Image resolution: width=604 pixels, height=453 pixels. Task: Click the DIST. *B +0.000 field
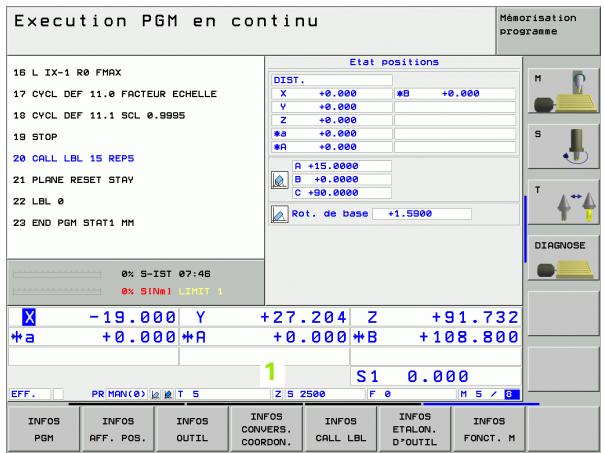point(455,94)
